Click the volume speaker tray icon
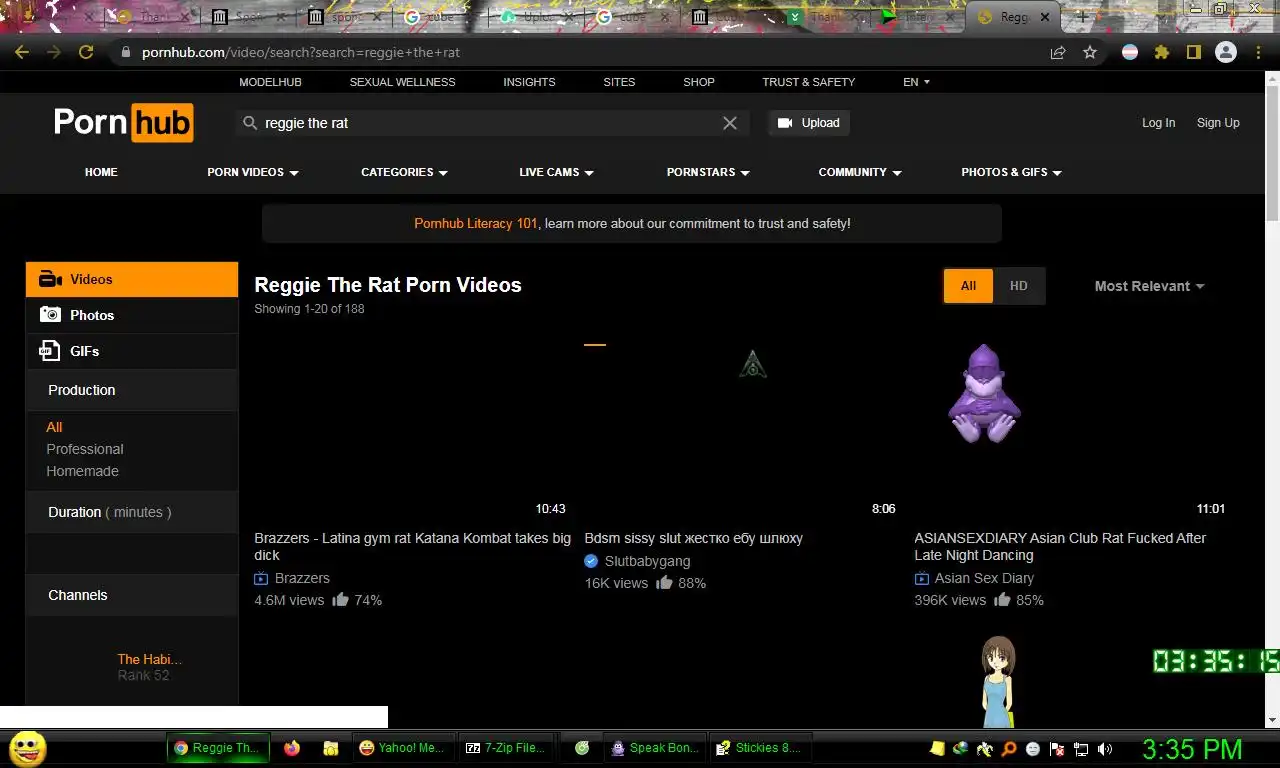The image size is (1280, 768). pos(1105,748)
